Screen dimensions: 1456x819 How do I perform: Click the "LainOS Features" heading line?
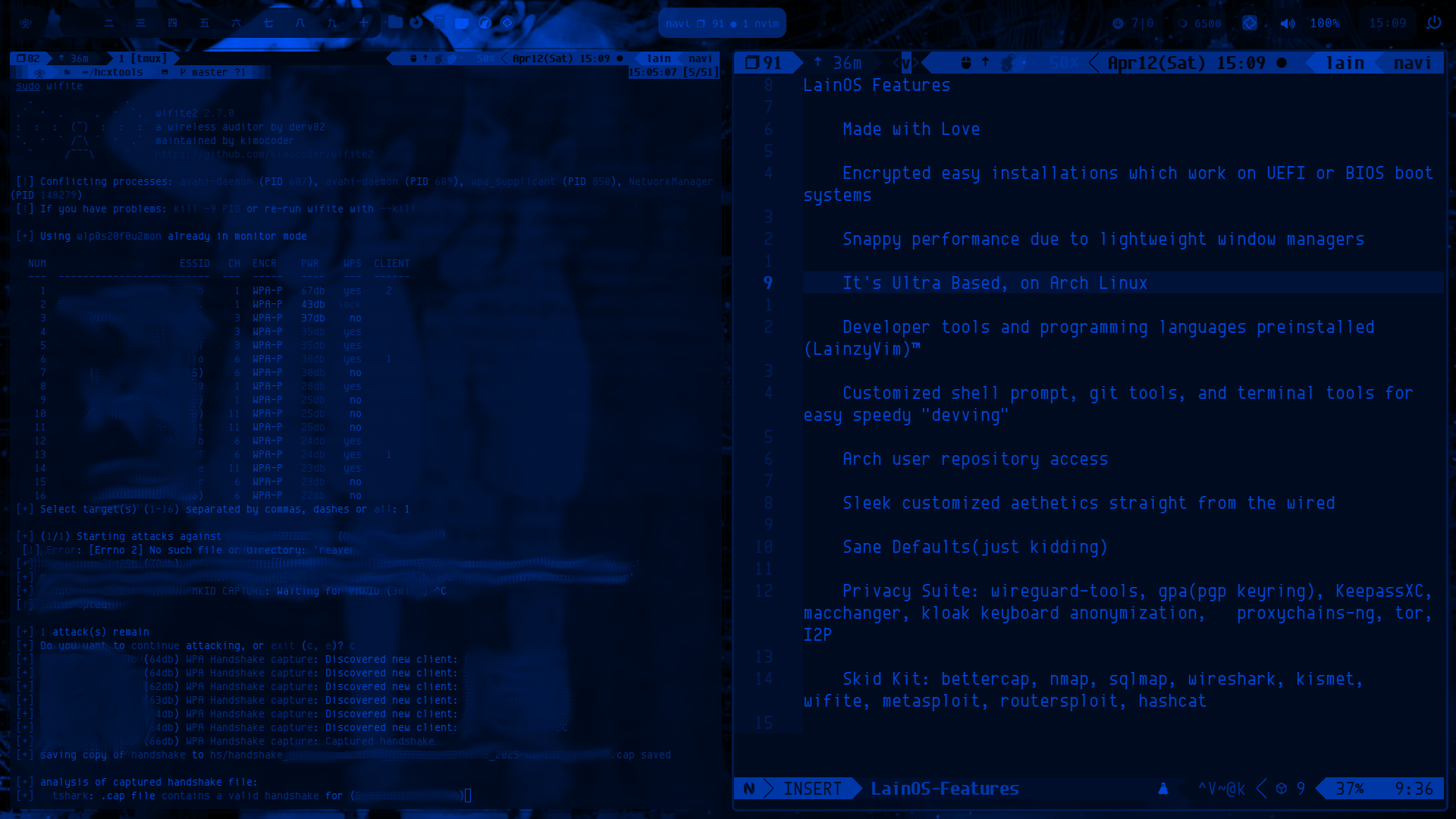coord(877,85)
